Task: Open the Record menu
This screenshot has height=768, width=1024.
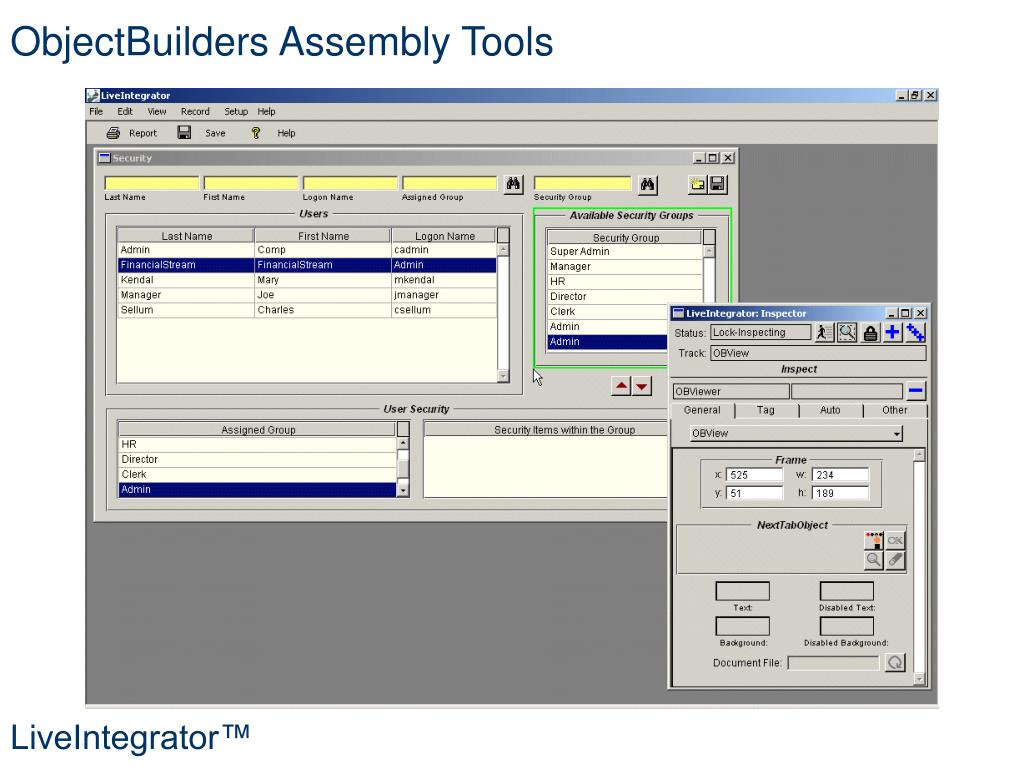Action: (195, 112)
